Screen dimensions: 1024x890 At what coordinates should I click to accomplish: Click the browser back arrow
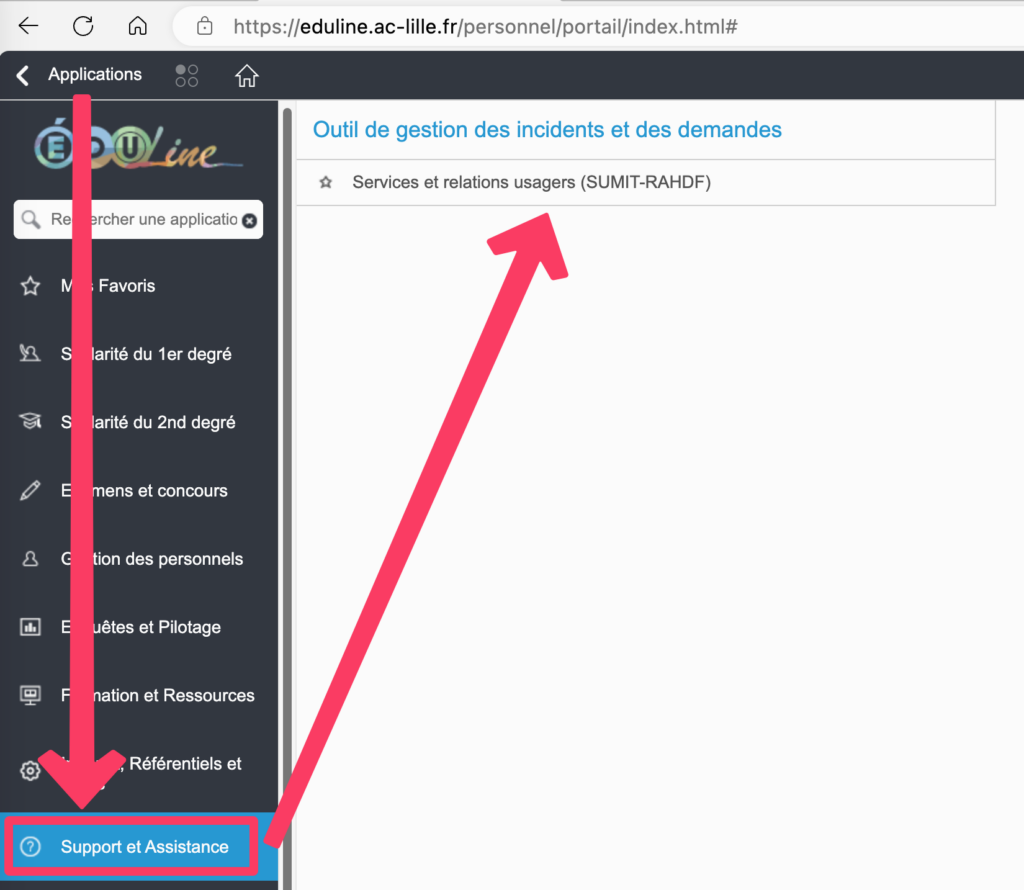pyautogui.click(x=29, y=26)
